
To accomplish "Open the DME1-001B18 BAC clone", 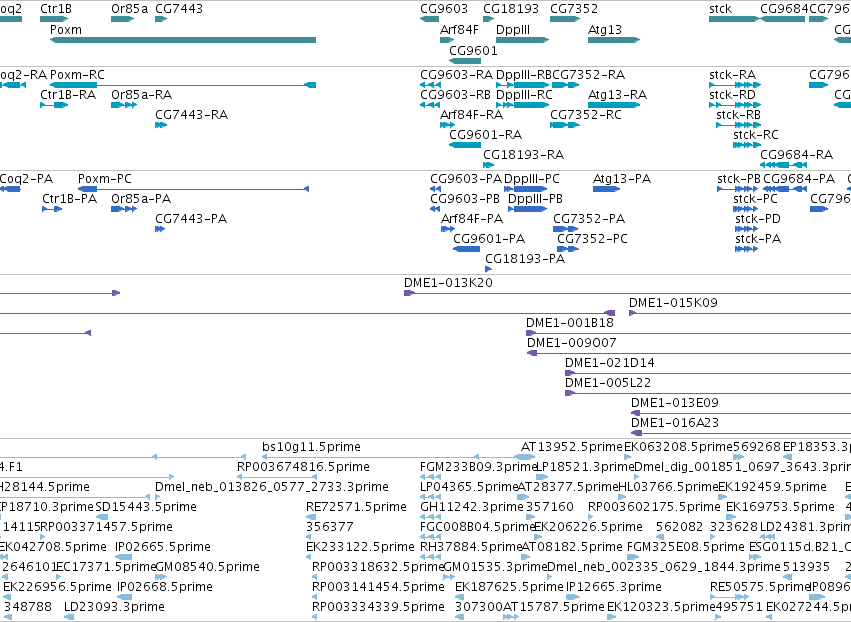I will point(689,333).
